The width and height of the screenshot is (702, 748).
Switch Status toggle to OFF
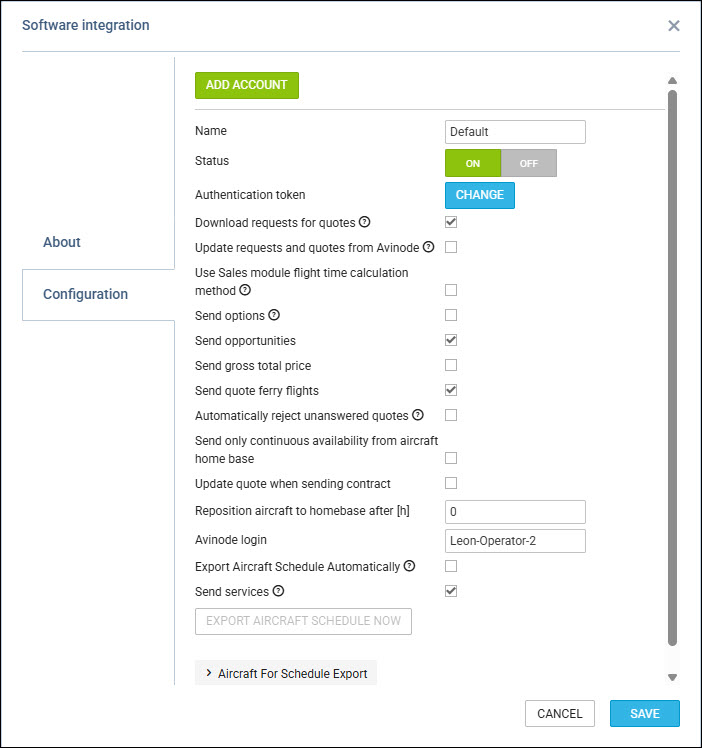point(528,163)
